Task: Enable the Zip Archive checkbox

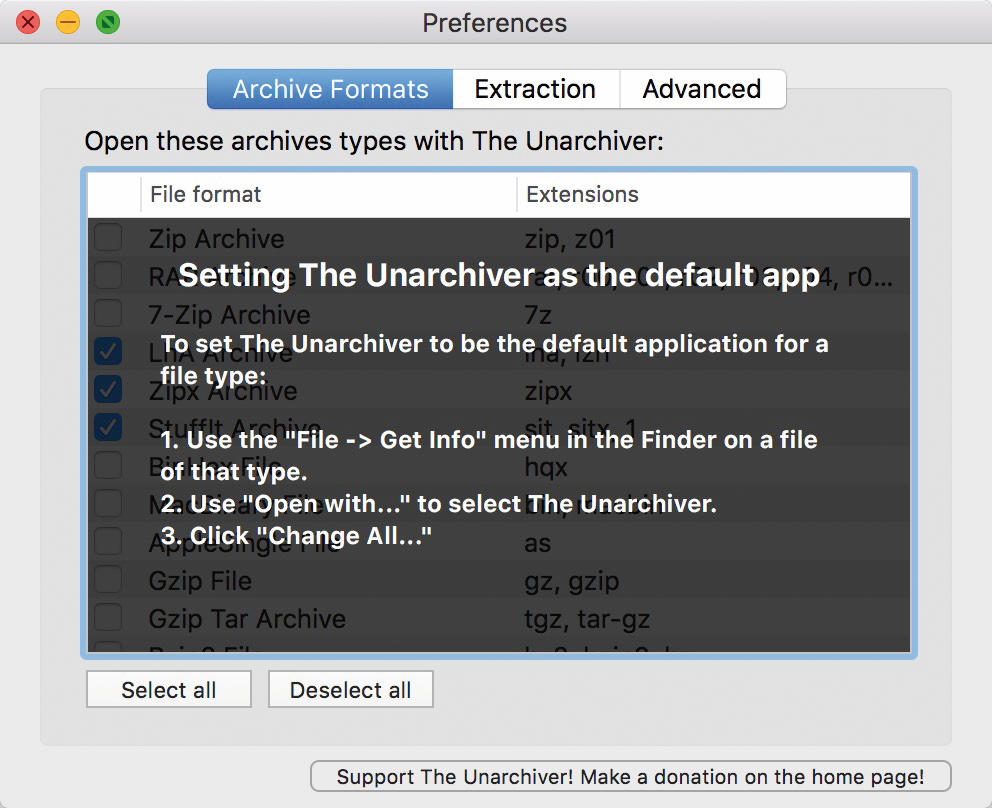Action: (x=108, y=238)
